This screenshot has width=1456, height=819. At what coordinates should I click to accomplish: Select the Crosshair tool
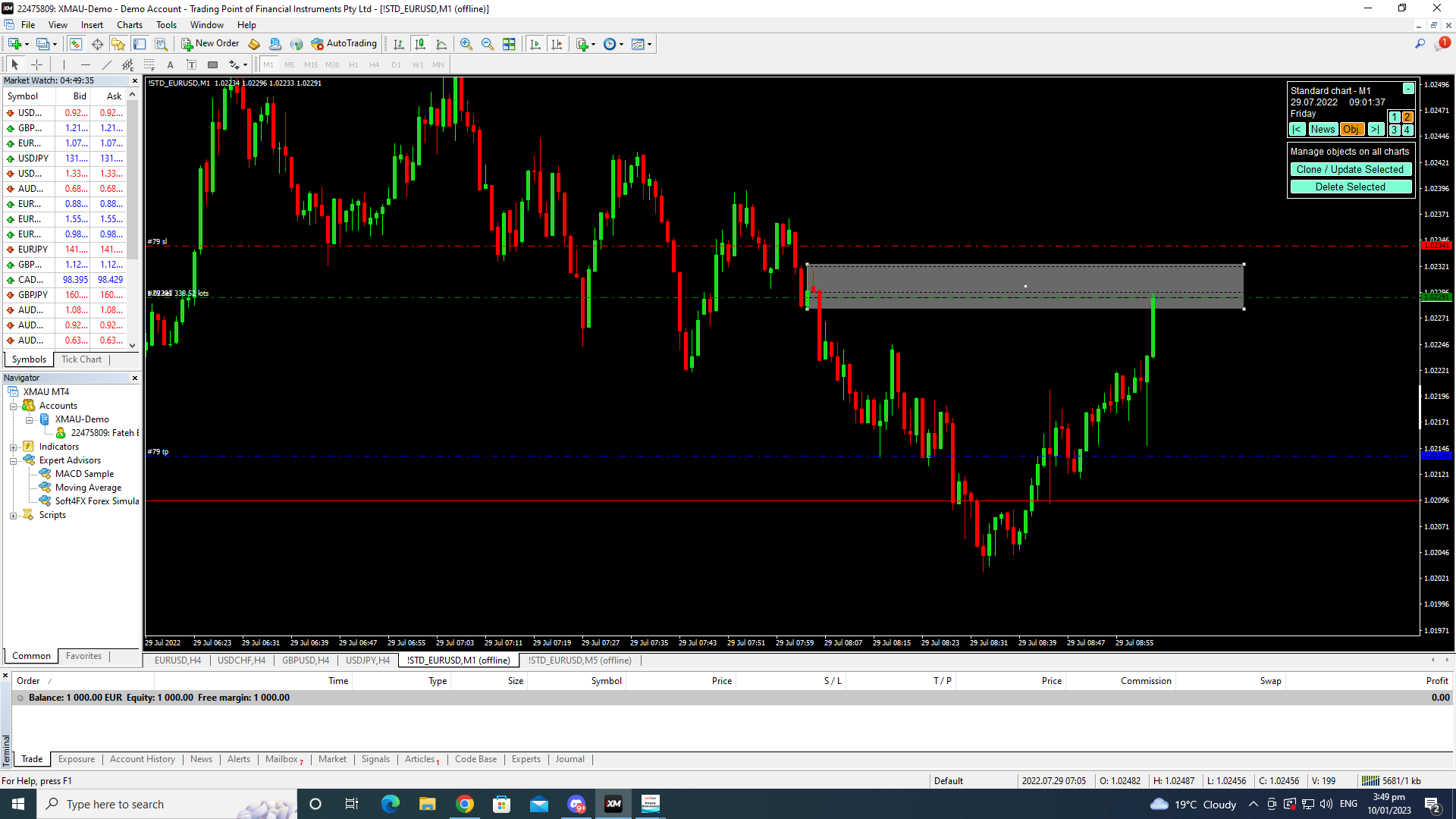tap(36, 65)
